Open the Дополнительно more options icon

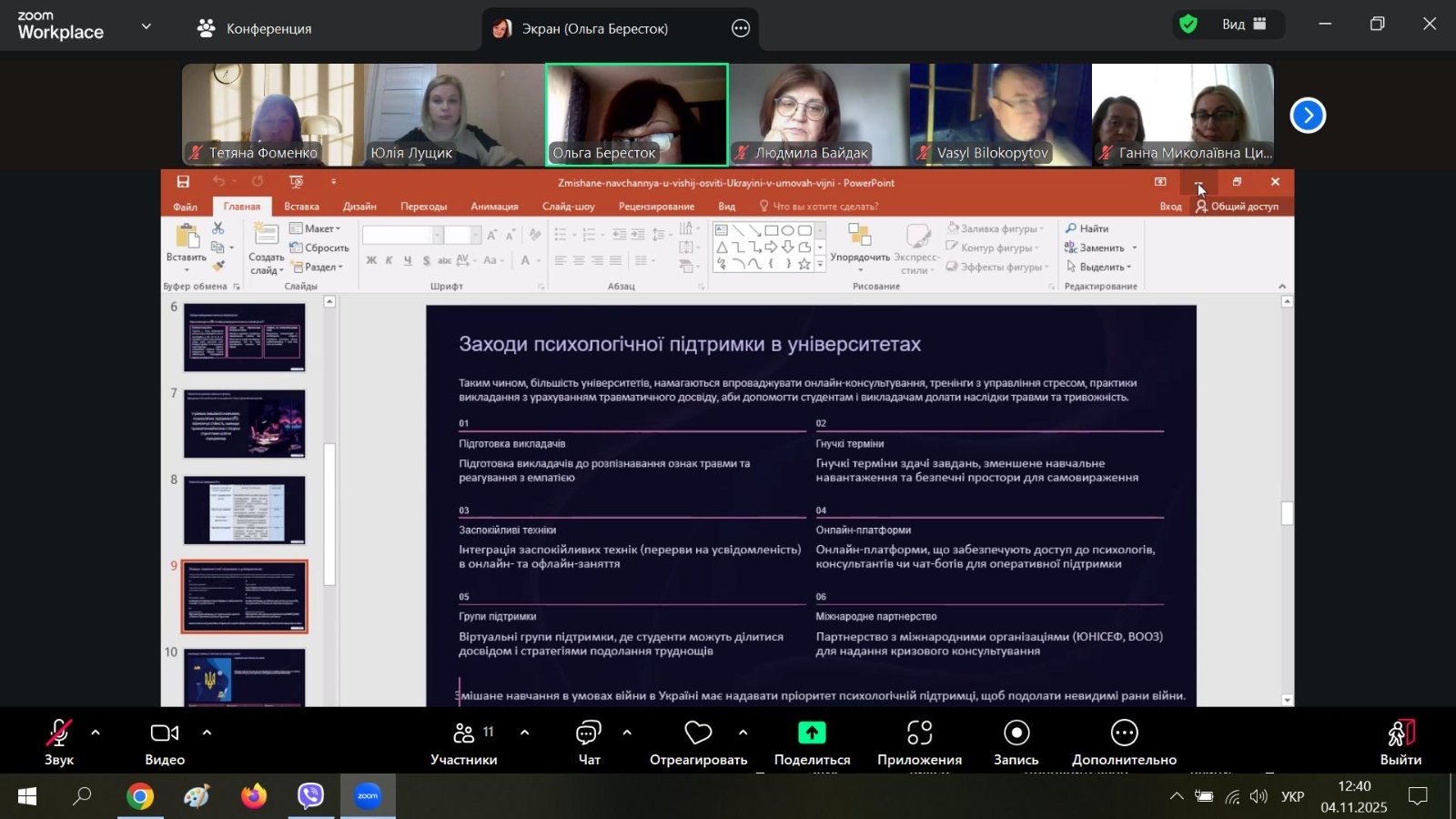click(x=1124, y=734)
